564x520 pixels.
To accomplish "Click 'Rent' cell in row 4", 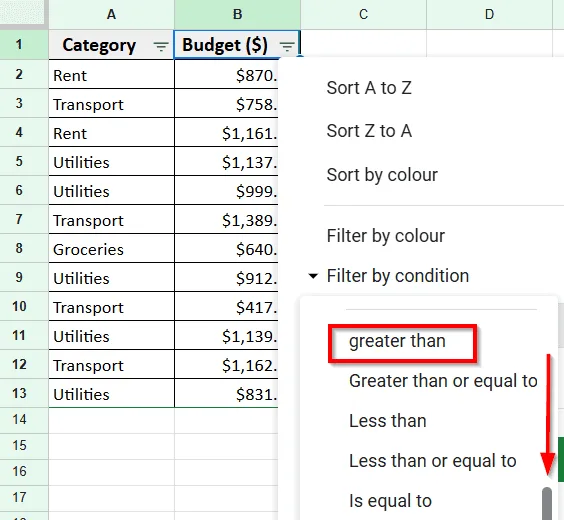I will coord(112,132).
